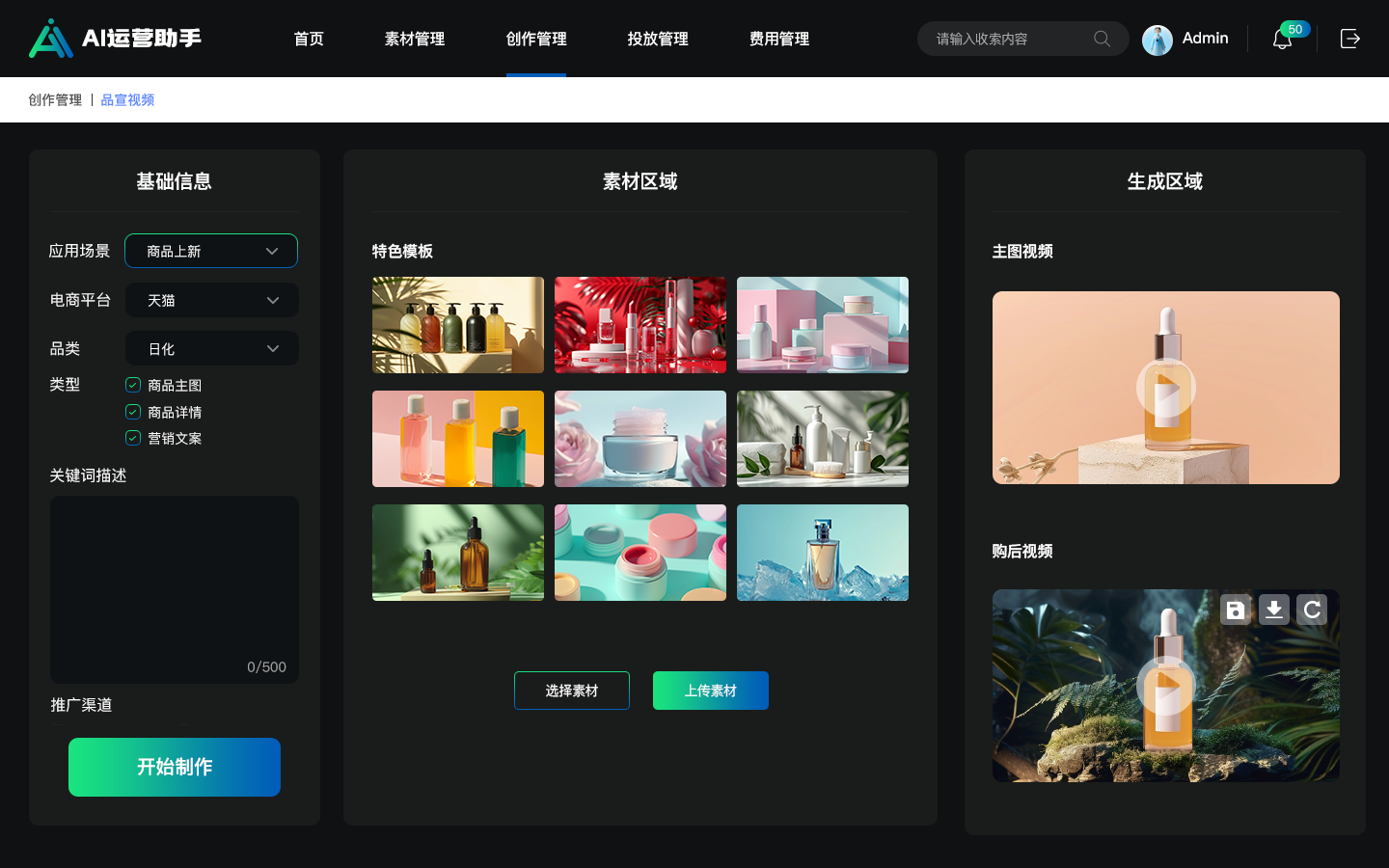Open the 应用场景 dropdown

point(211,251)
